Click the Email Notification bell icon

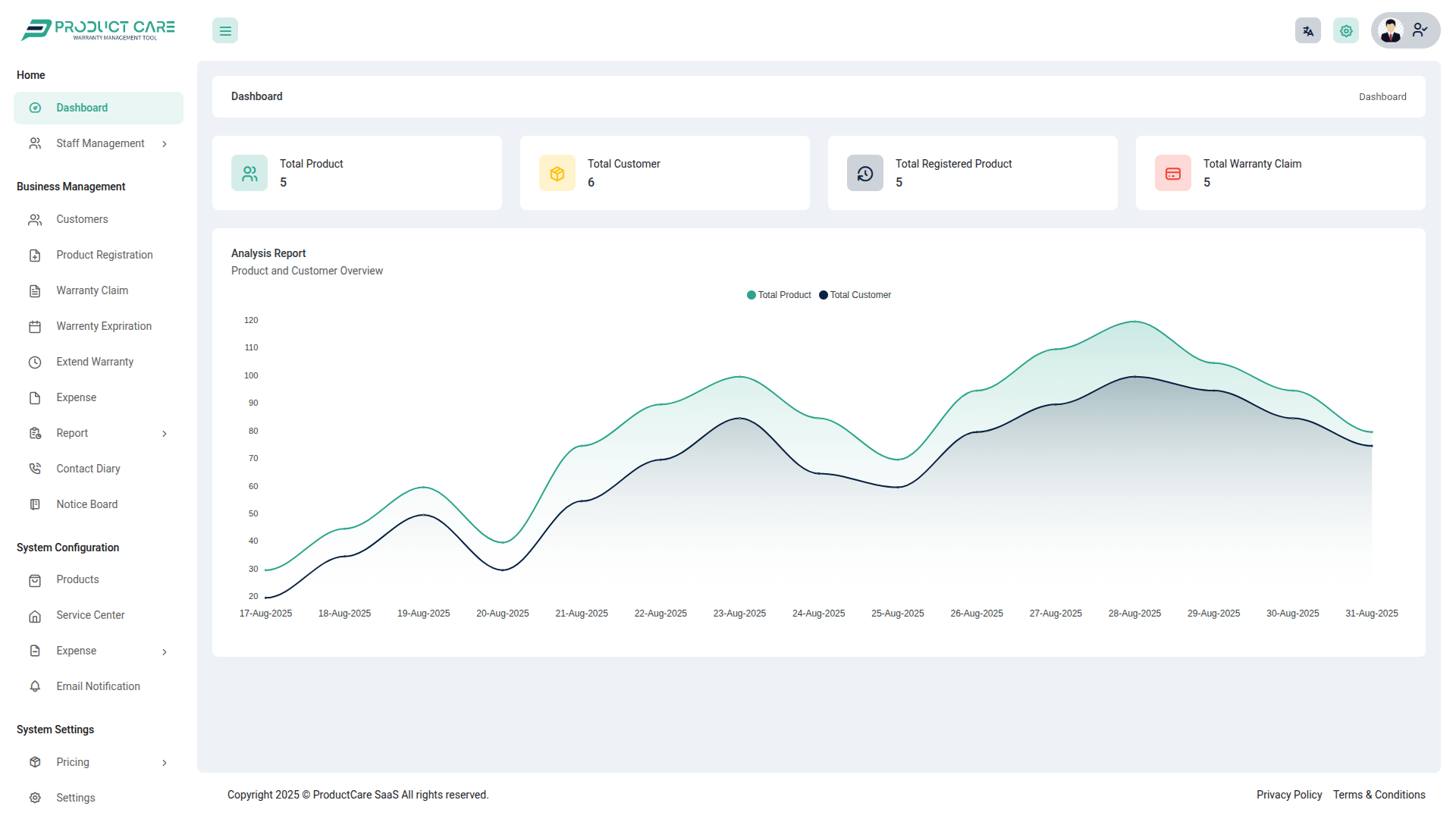click(x=35, y=686)
